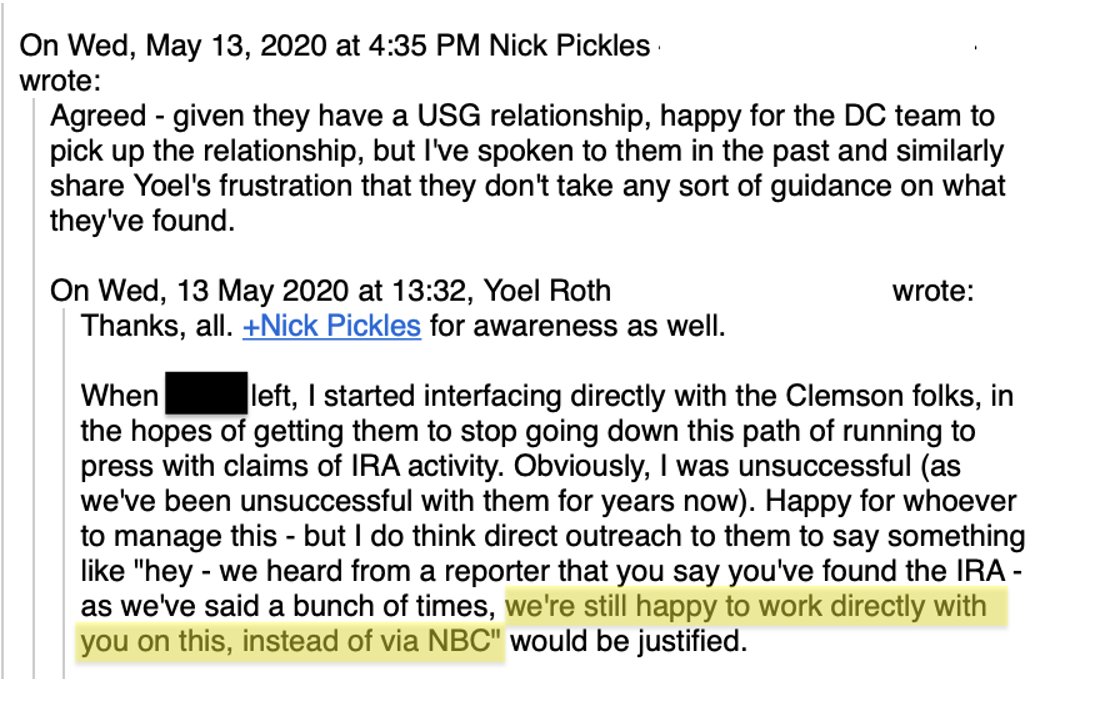This screenshot has width=1110, height=706.
Task: Click highlighted text "we're still happy to work directly"
Action: [x=745, y=607]
